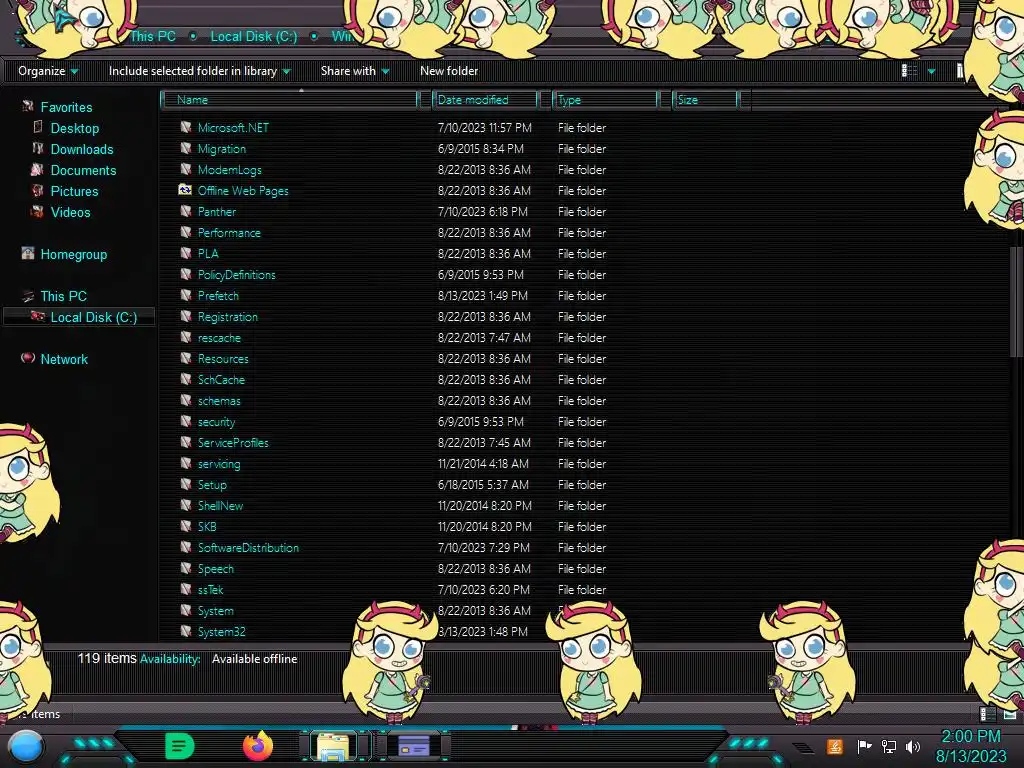The image size is (1024, 768).
Task: Open breadcrumb dropdown after Local Disk (C:)
Action: (x=314, y=37)
